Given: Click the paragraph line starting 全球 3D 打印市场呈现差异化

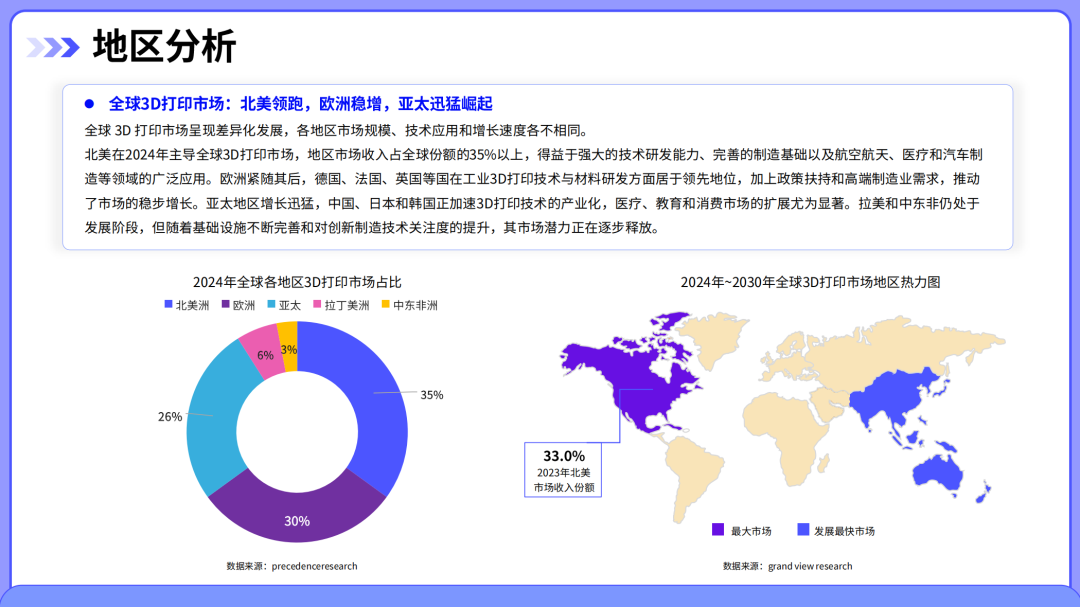Looking at the screenshot, I should [337, 130].
